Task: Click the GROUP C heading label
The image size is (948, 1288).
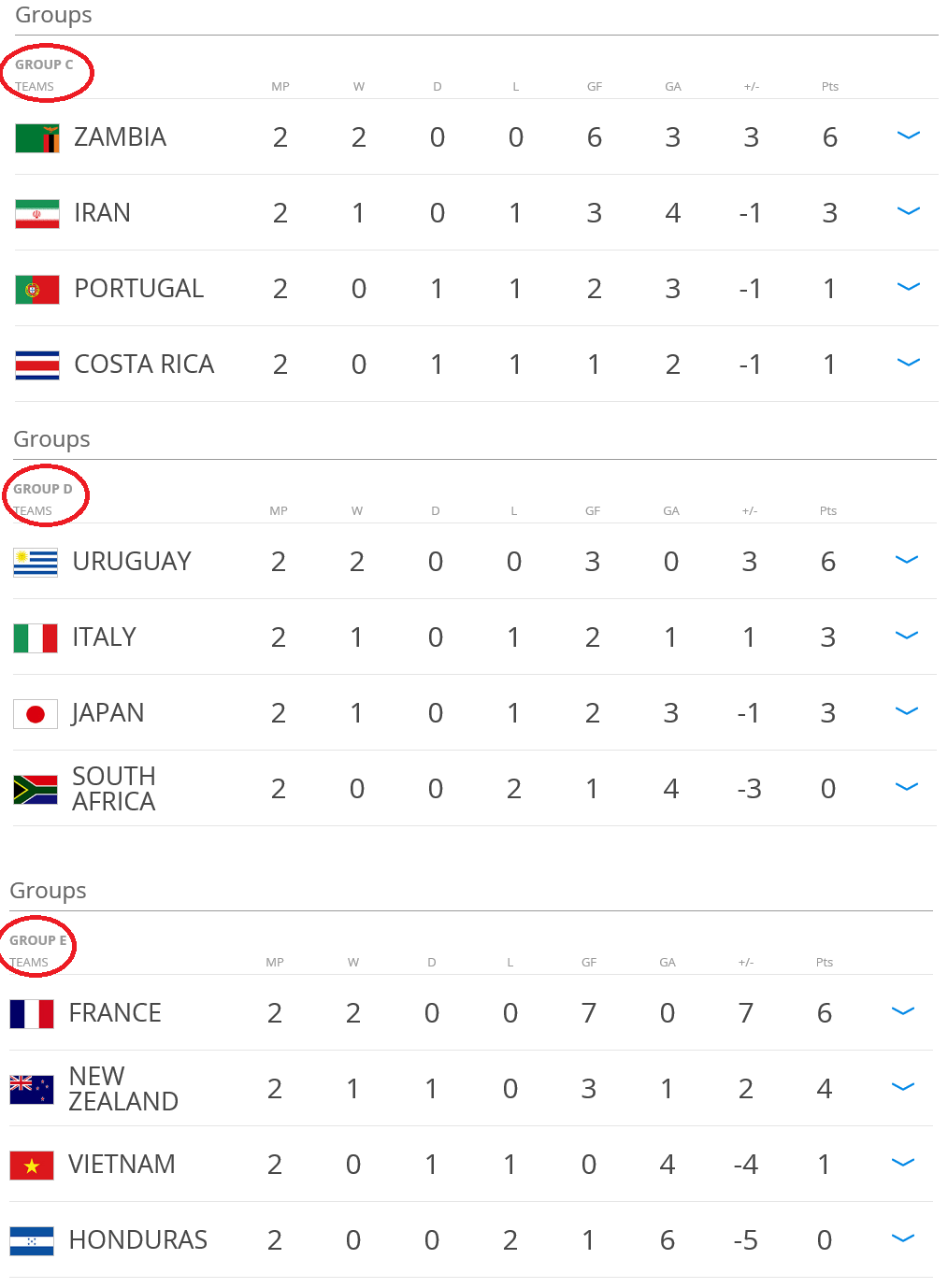Action: (x=44, y=64)
